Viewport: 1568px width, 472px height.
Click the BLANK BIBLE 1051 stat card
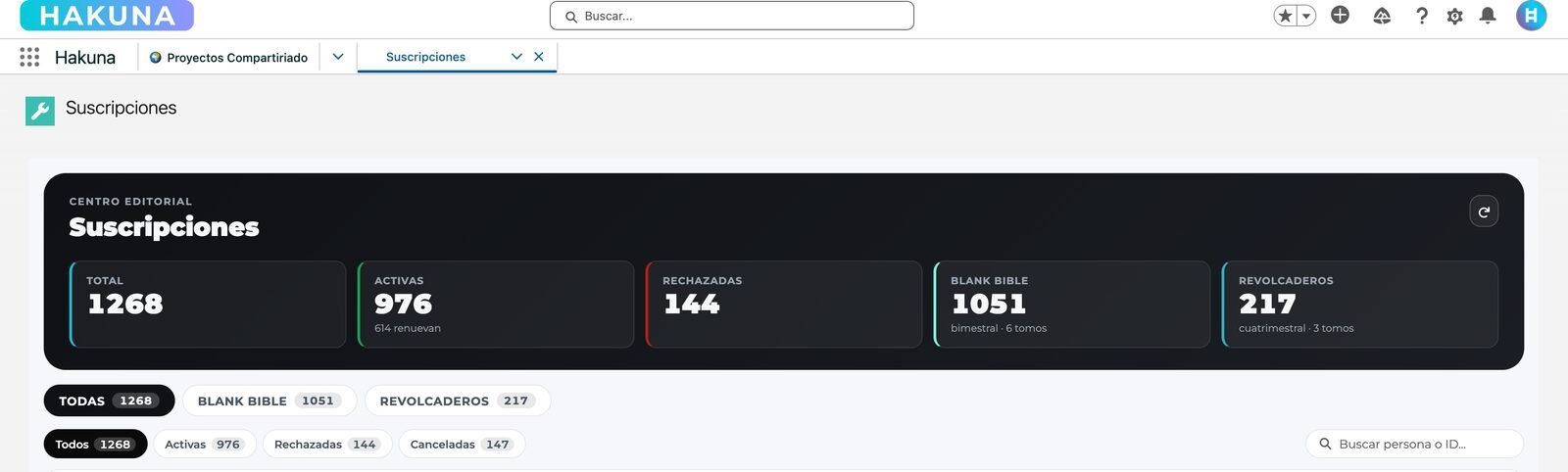(1072, 304)
